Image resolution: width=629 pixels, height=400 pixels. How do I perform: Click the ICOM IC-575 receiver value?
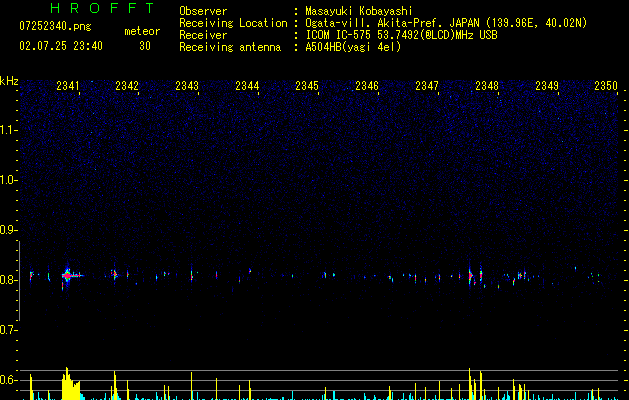click(401, 35)
